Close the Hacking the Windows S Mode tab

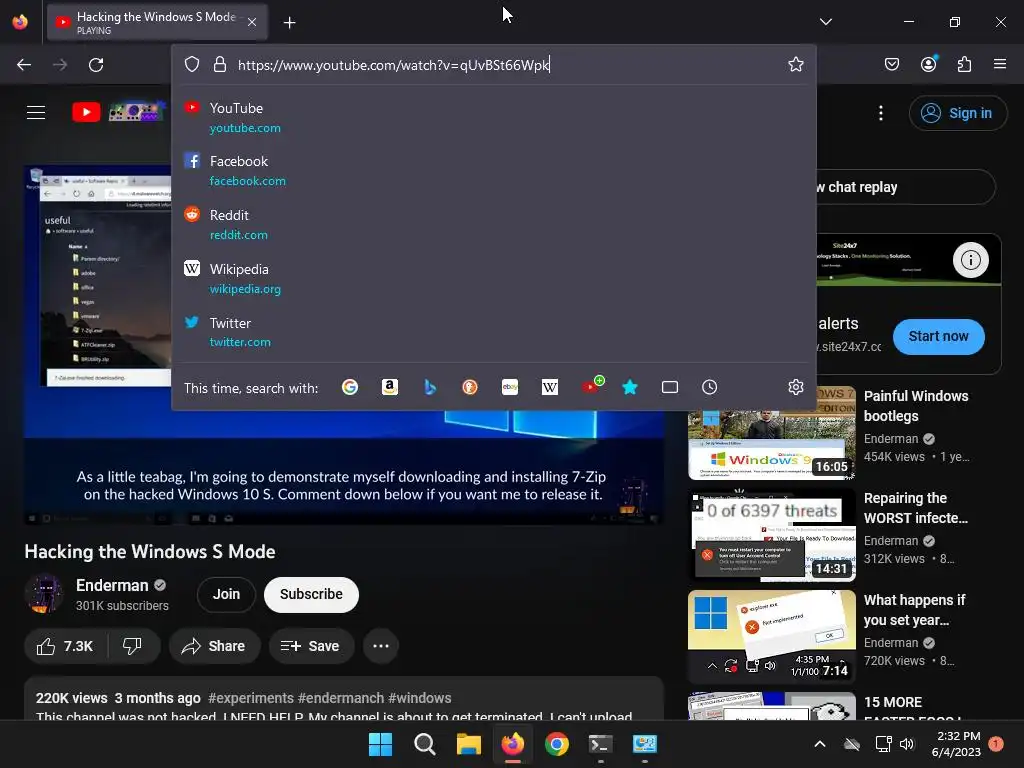[252, 22]
